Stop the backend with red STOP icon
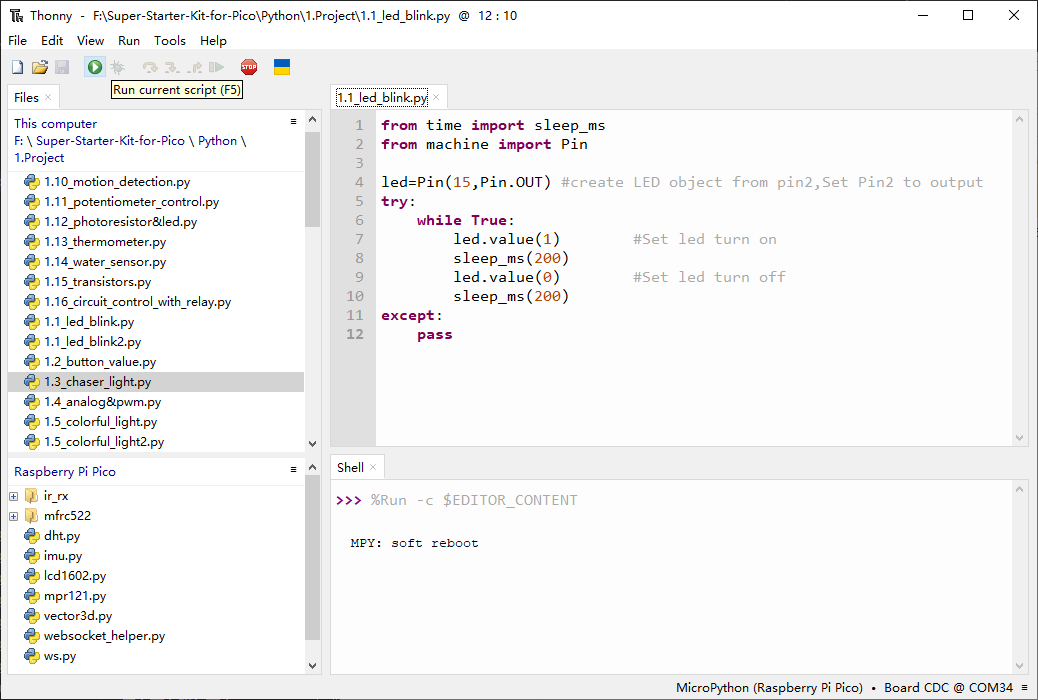 point(249,67)
